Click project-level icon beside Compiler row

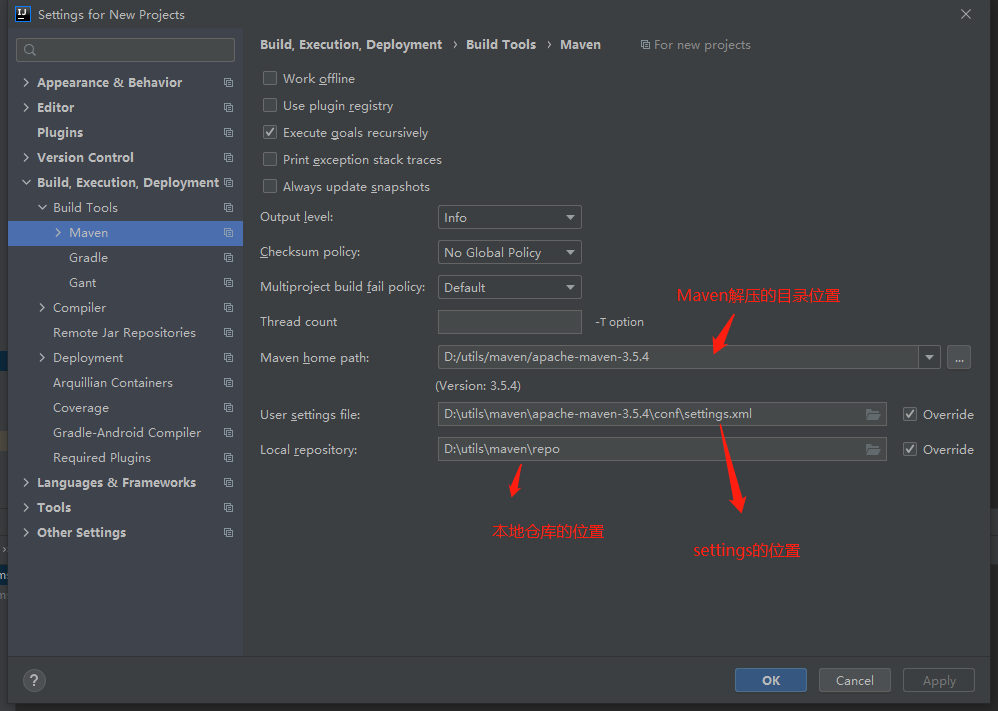228,307
